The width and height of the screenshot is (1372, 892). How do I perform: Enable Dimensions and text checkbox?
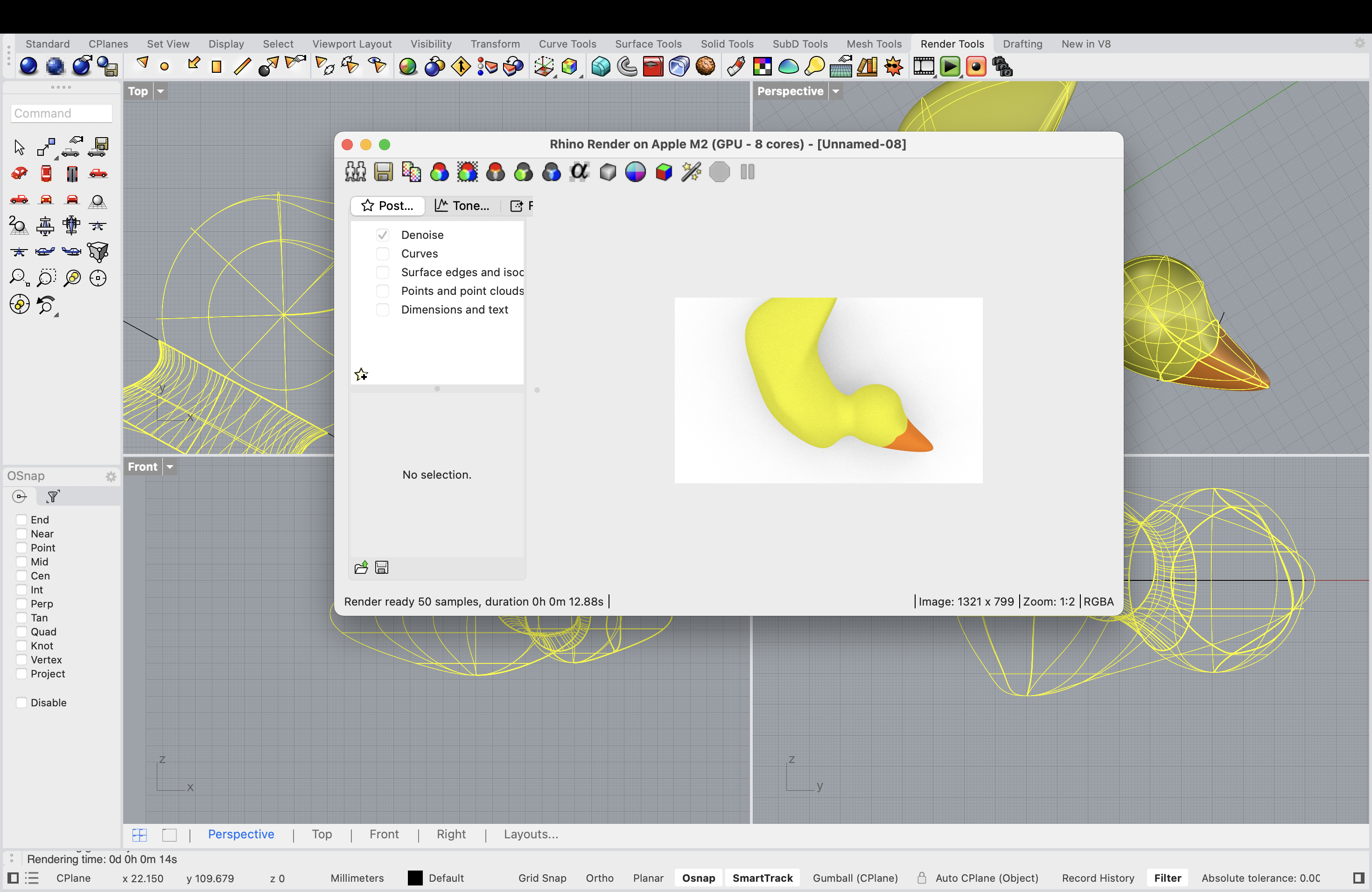pos(383,309)
